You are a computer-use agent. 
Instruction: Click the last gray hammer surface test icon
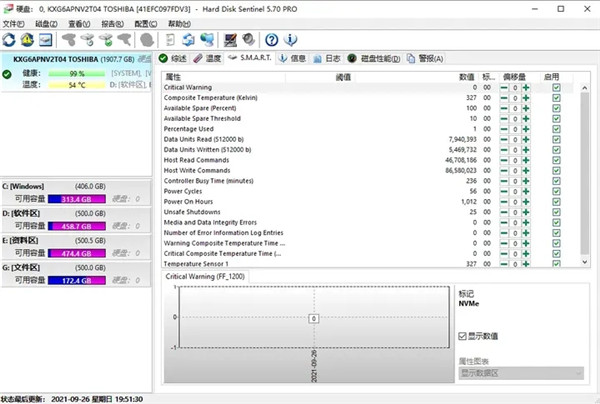[124, 39]
